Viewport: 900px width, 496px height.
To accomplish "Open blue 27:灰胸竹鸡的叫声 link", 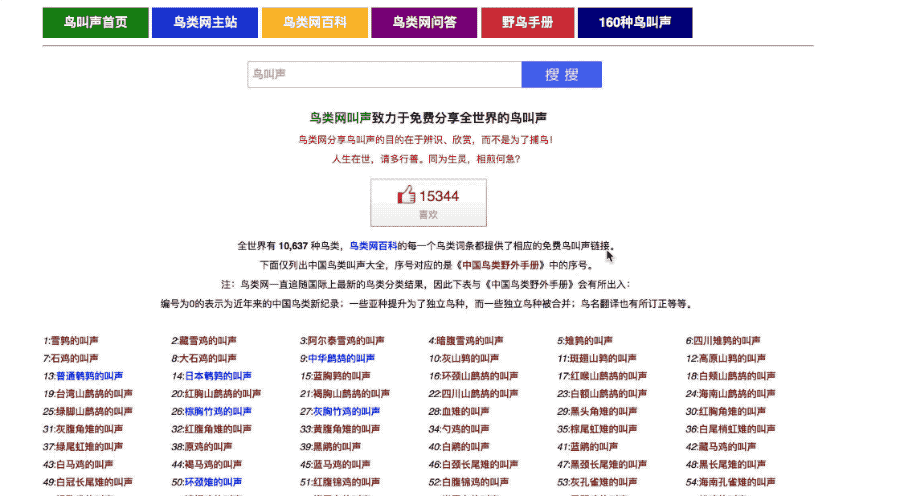I will 340,412.
